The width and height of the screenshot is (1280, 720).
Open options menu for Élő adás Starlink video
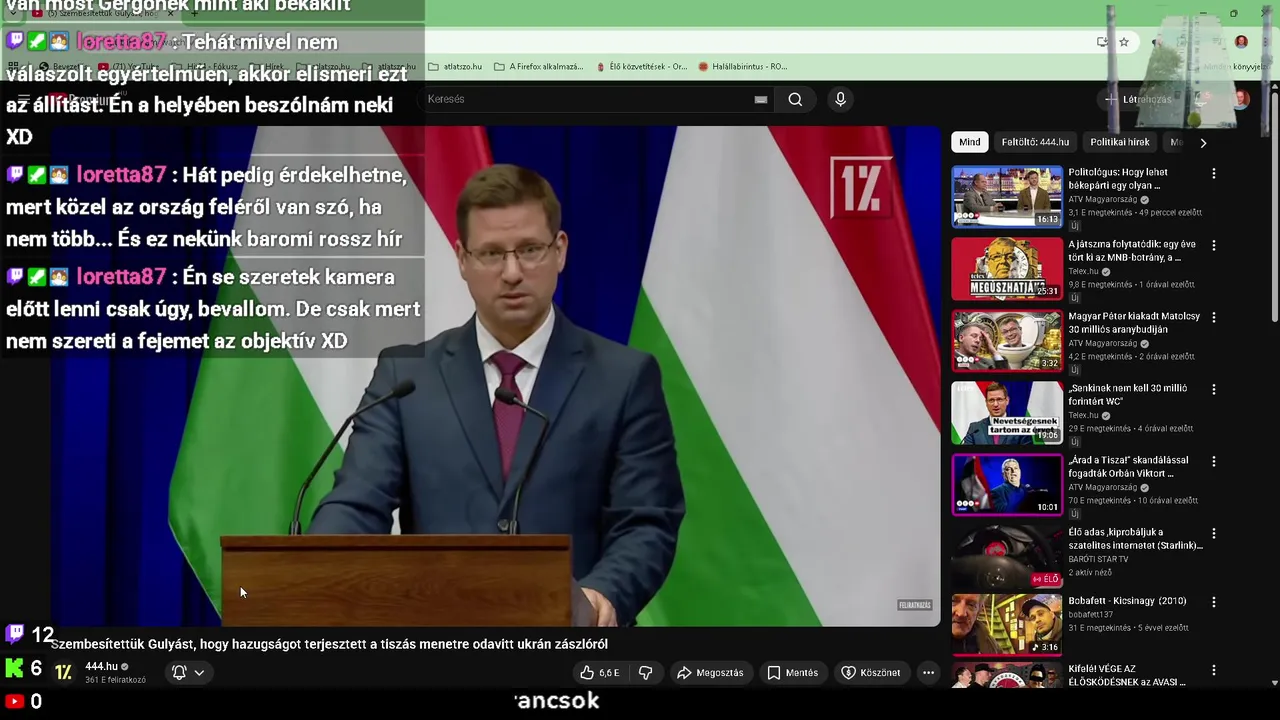pos(1214,533)
